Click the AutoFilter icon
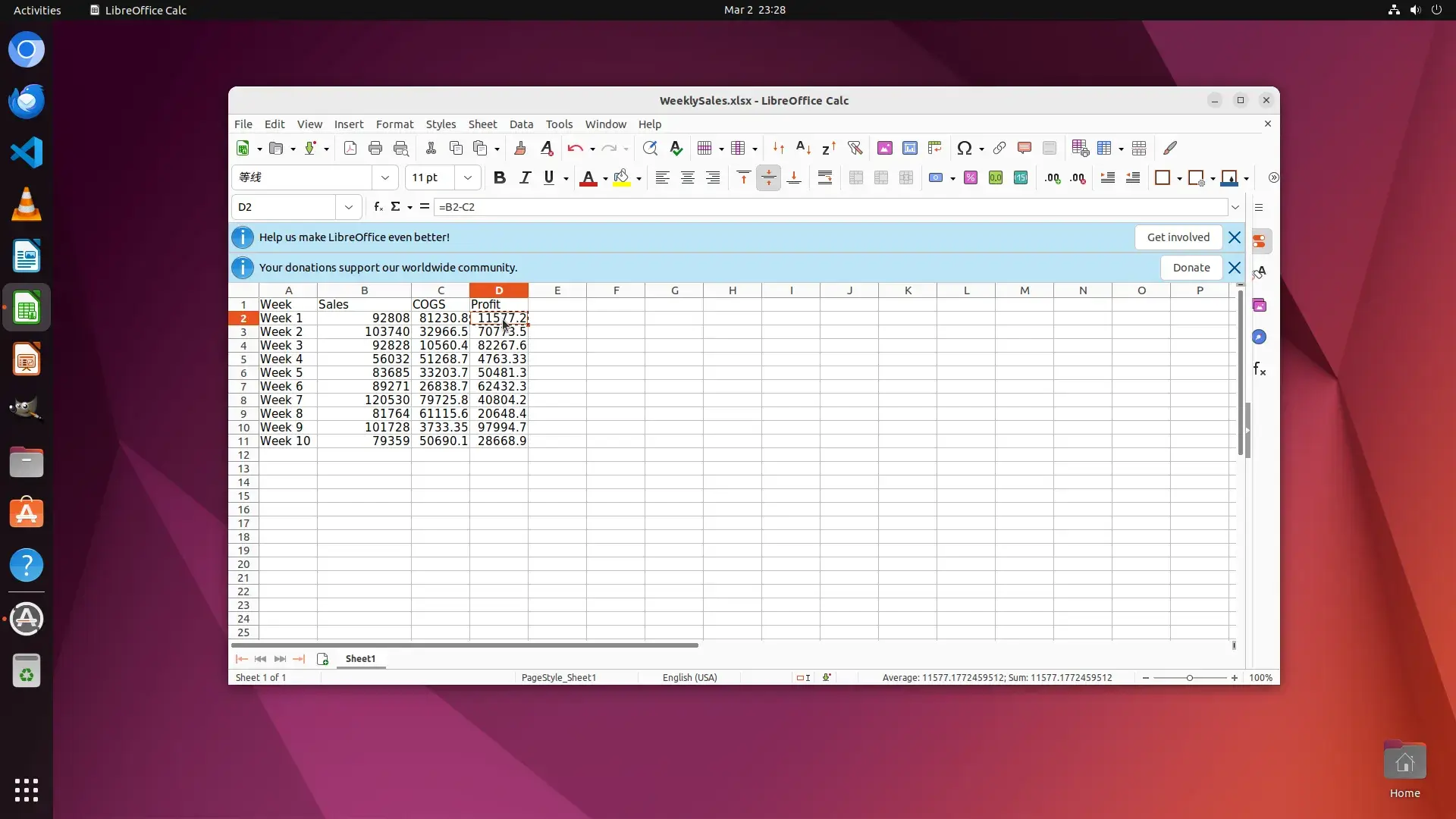The height and width of the screenshot is (819, 1456). [x=855, y=149]
